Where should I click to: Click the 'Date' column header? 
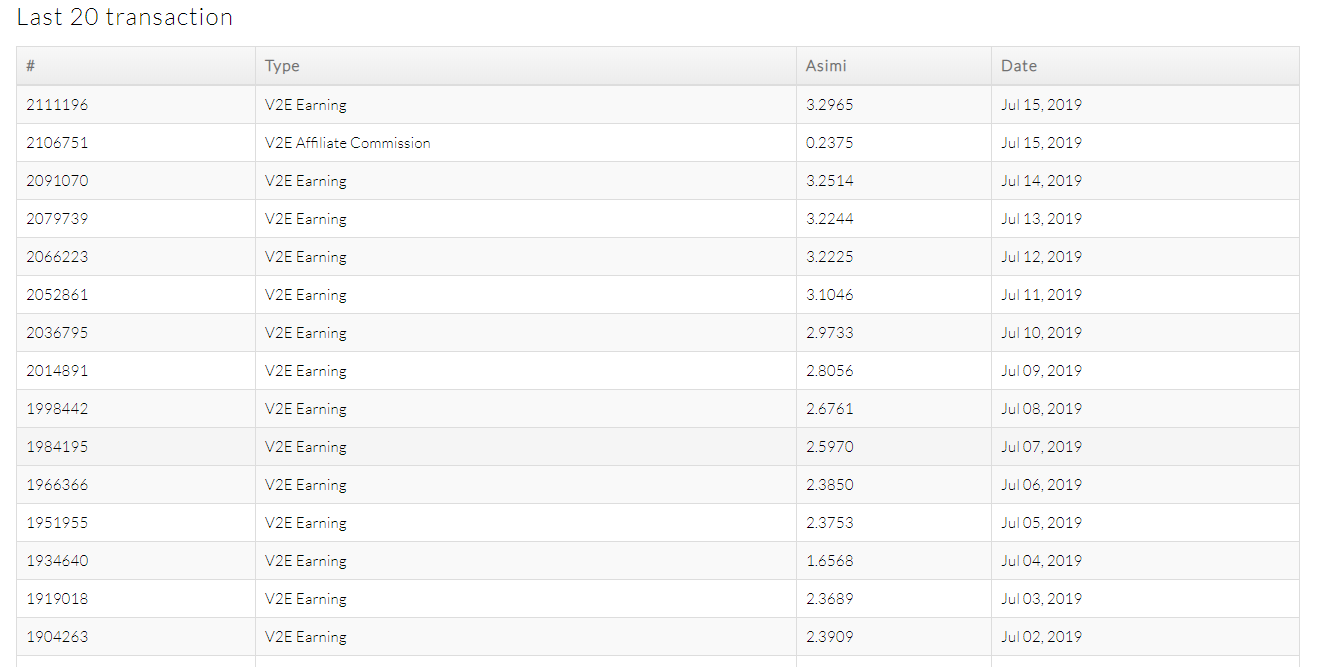(x=1019, y=66)
